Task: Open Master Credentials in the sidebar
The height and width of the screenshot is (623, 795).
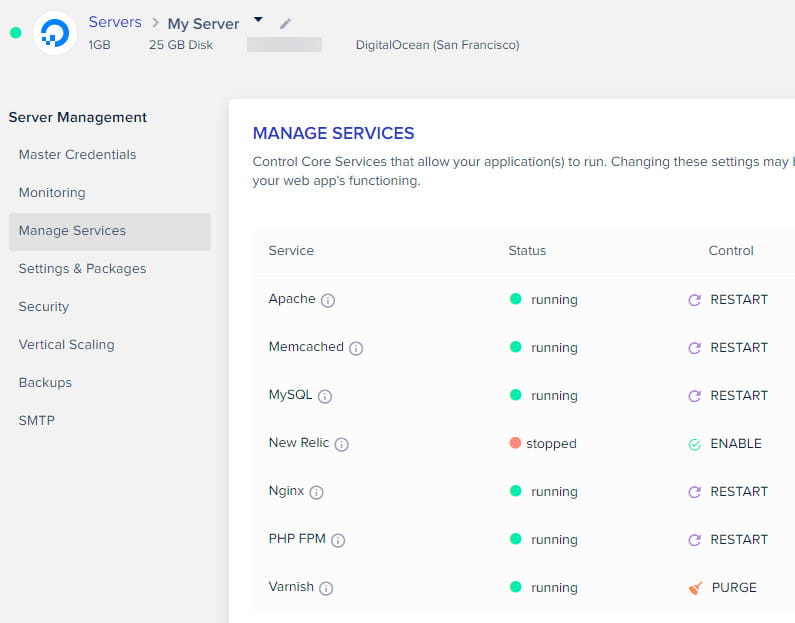Action: pos(77,154)
